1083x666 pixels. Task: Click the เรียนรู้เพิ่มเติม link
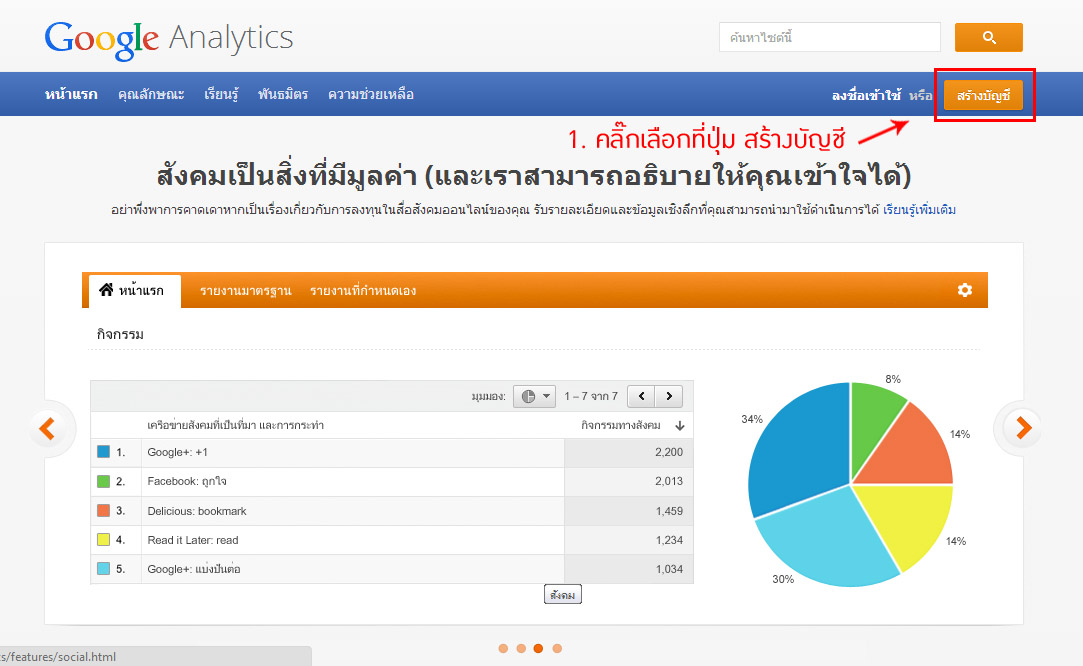pyautogui.click(x=919, y=209)
